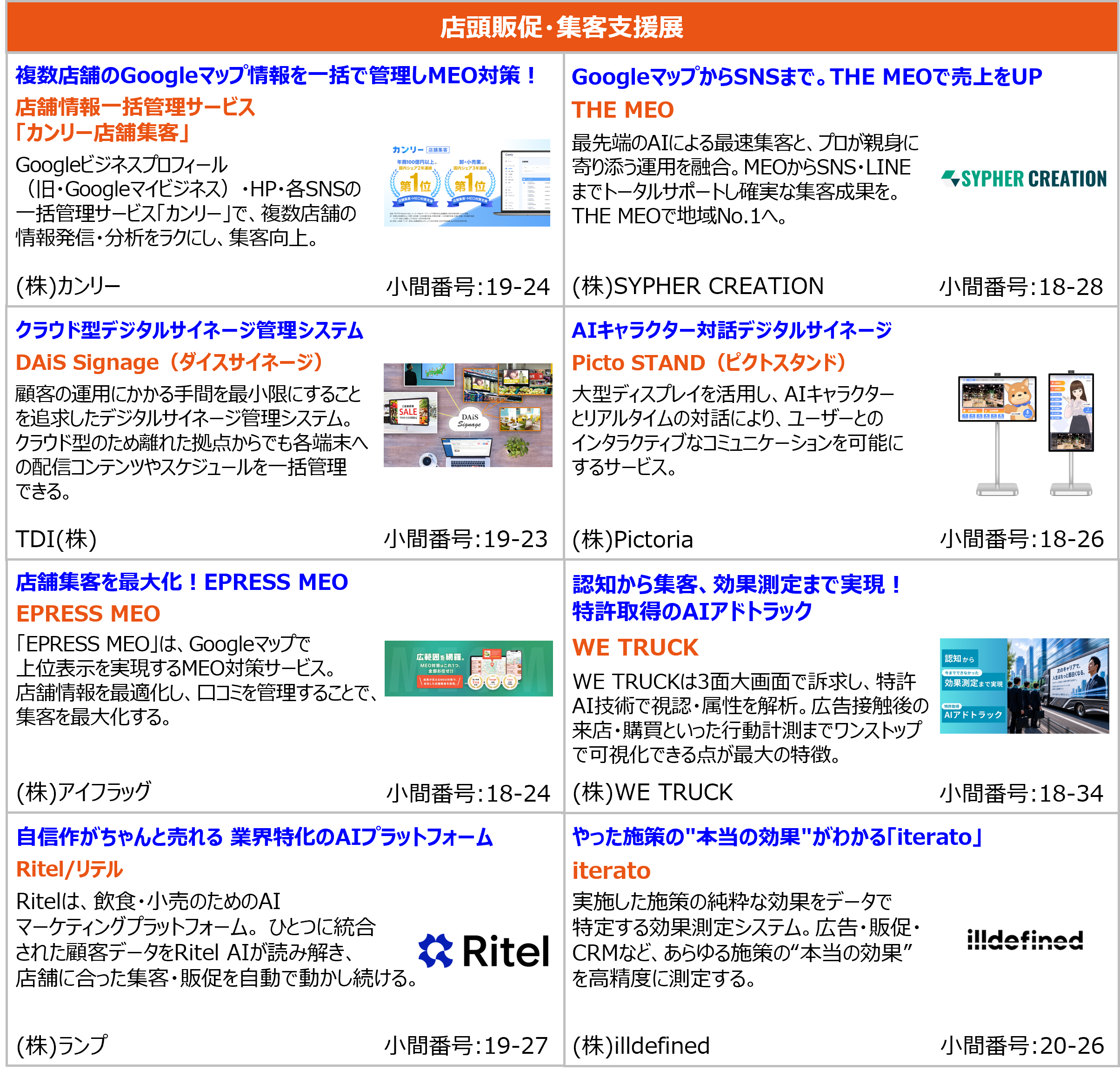Select booth number 小間番号:18-28
This screenshot has height=1071, width=1120.
1020,287
